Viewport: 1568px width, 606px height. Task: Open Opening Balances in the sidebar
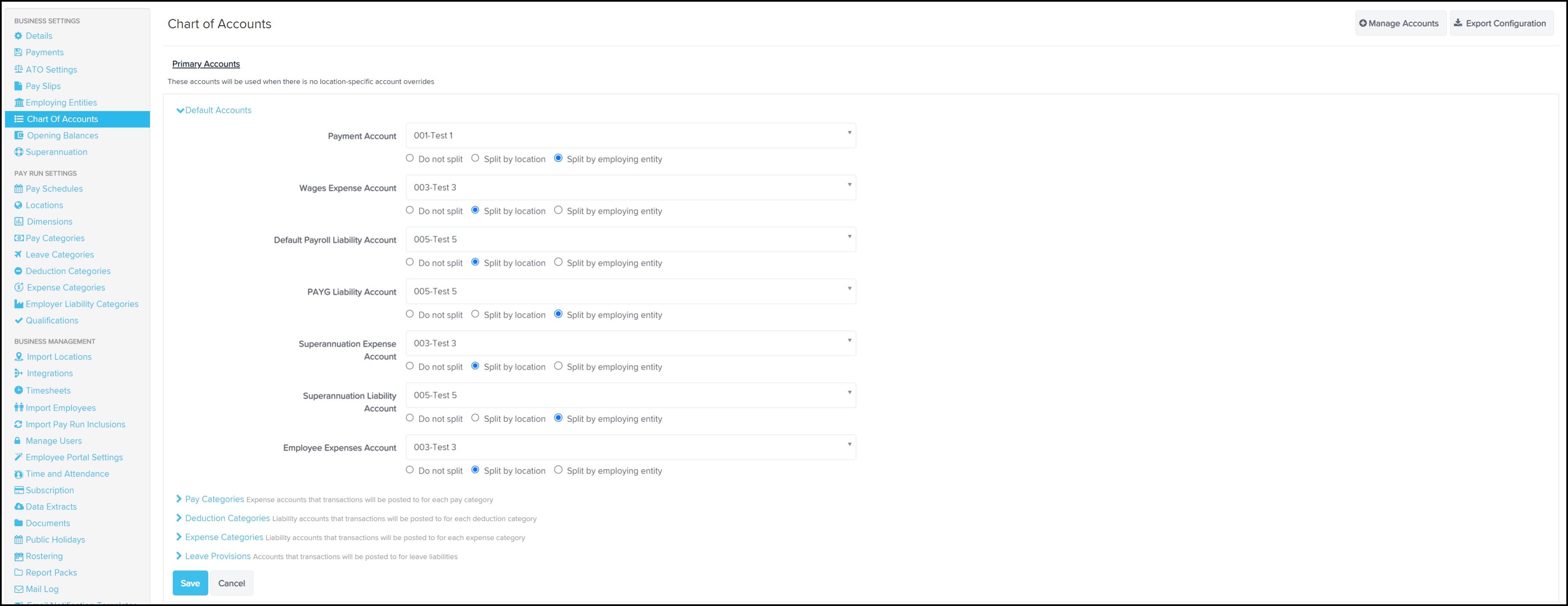pyautogui.click(x=62, y=136)
